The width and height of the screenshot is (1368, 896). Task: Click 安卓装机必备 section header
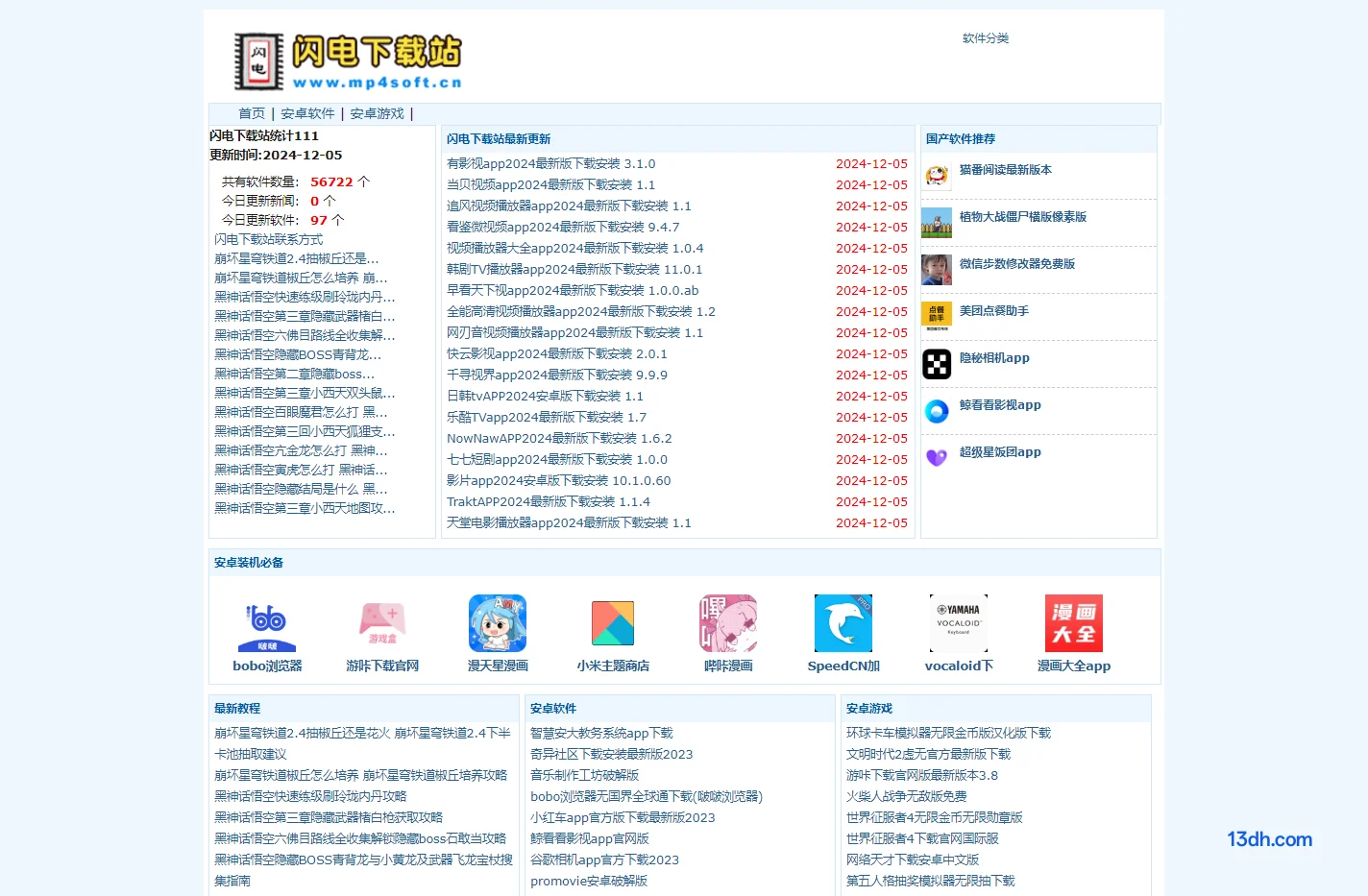pyautogui.click(x=249, y=563)
